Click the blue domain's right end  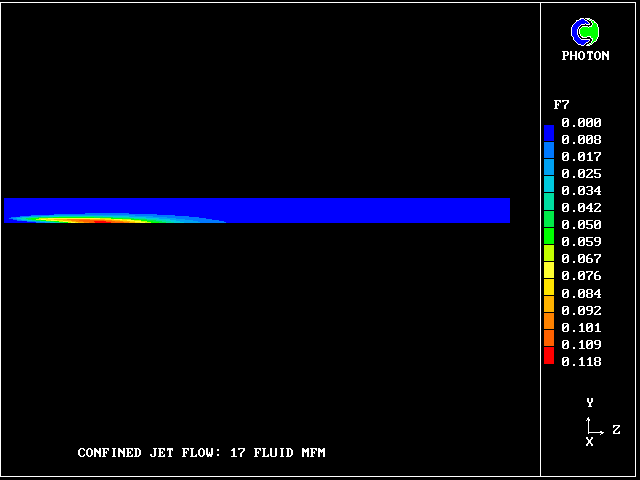coord(505,210)
